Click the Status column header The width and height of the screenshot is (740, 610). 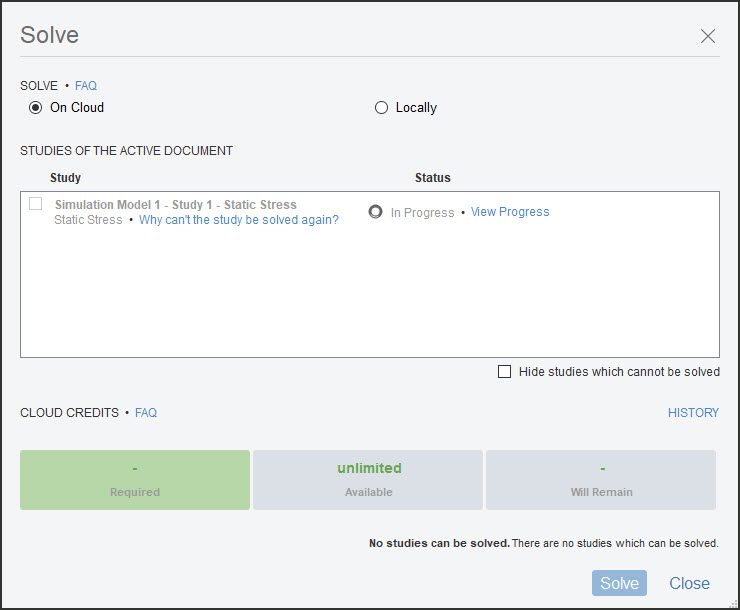pos(433,178)
